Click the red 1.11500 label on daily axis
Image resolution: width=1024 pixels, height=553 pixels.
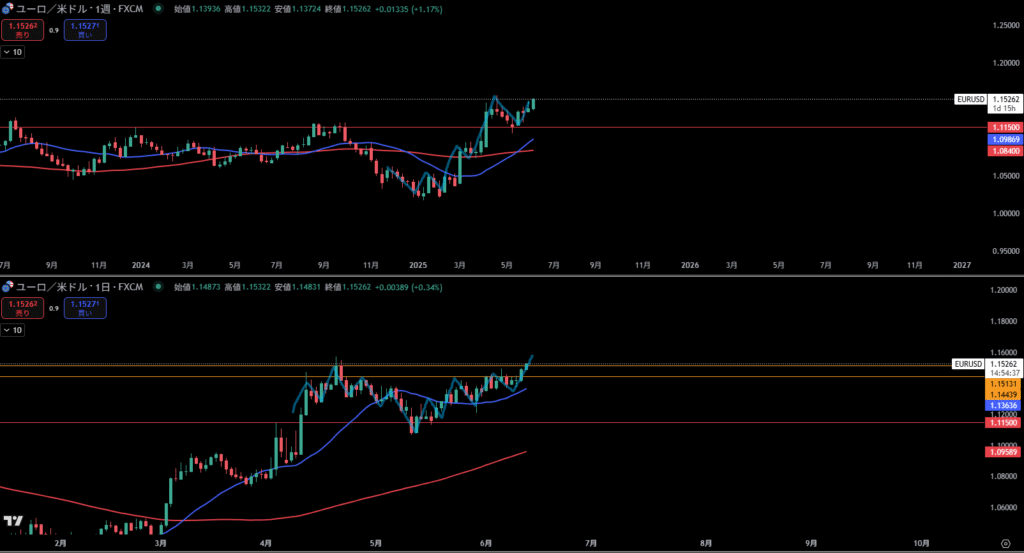[1003, 422]
